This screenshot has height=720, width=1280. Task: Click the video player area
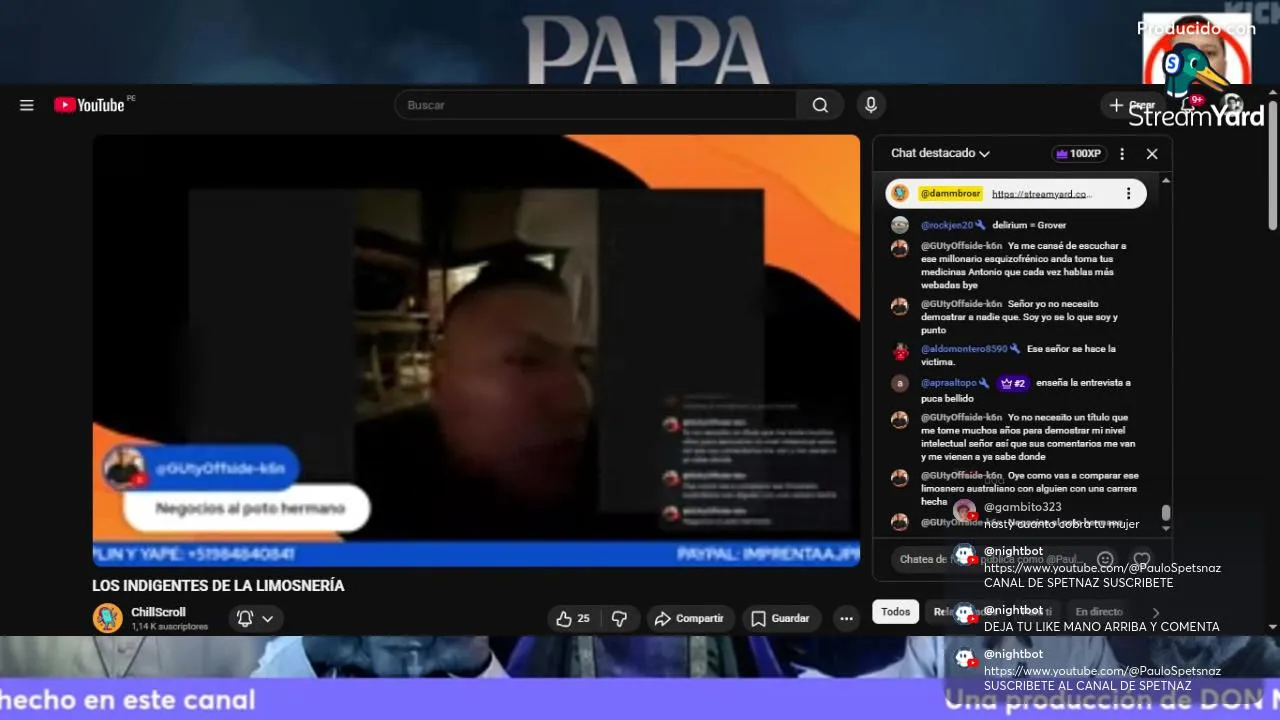pyautogui.click(x=476, y=350)
